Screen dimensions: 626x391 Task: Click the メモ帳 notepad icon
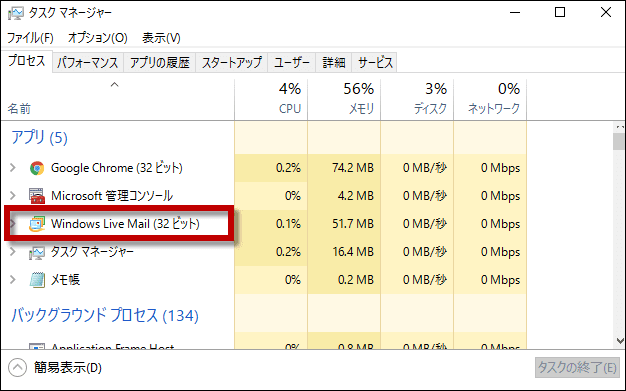[x=37, y=280]
